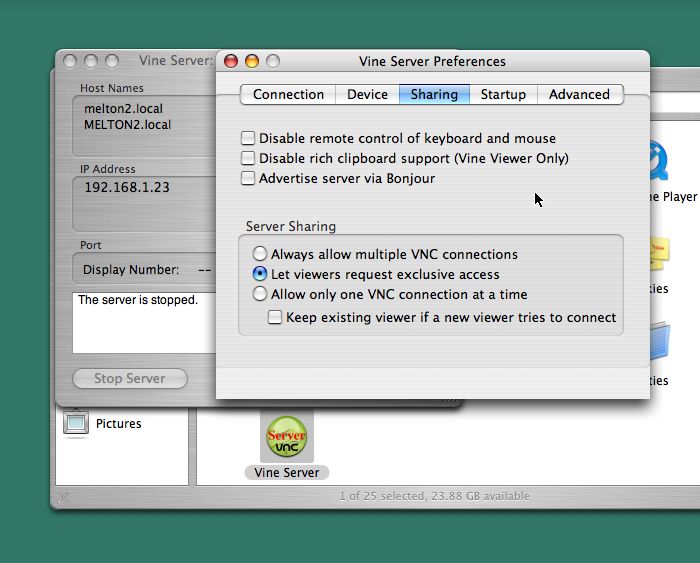
Task: Minimize the Vine Server Preferences window
Action: point(252,61)
